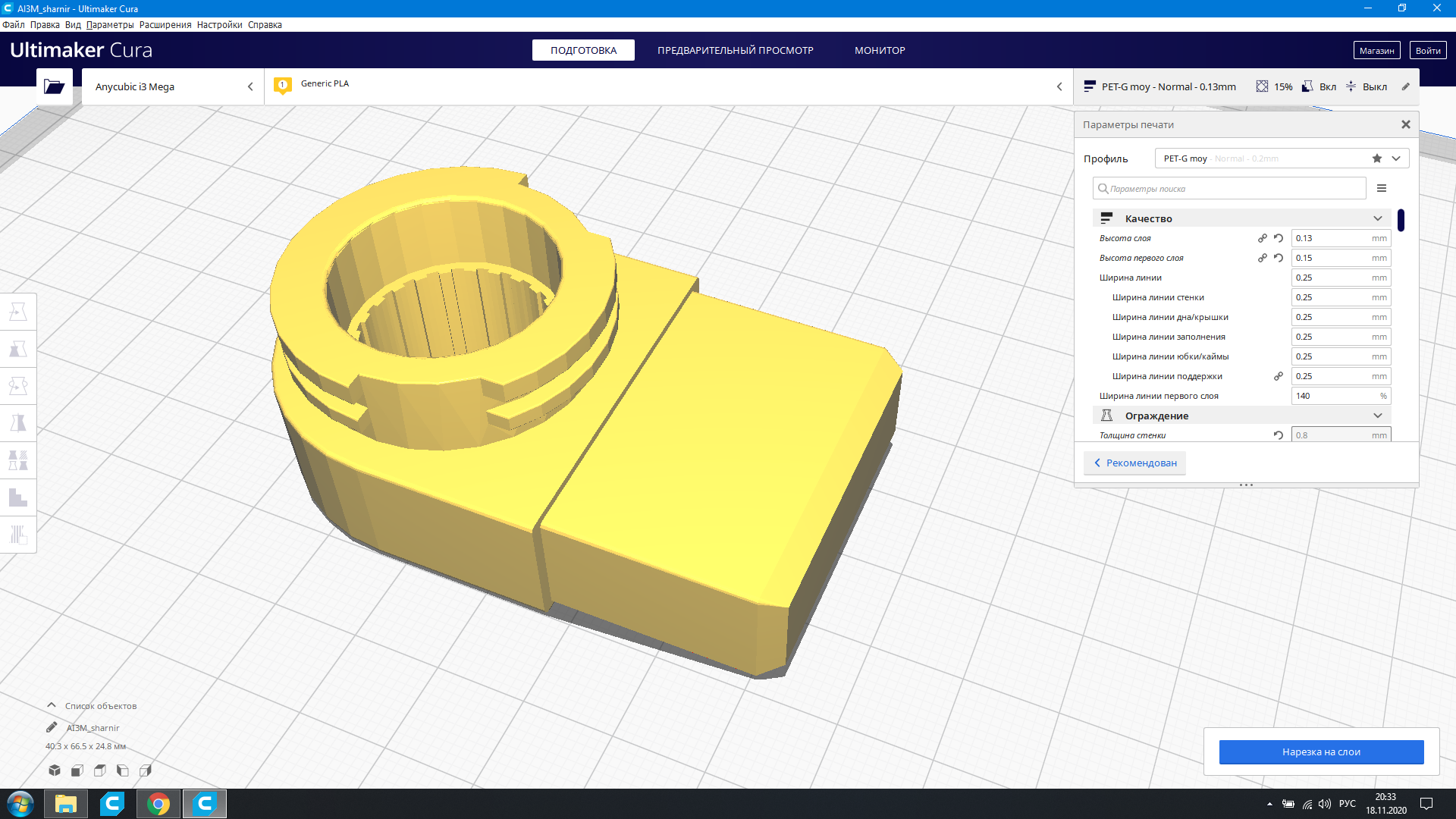Select the Rotate tool in left toolbar
The image size is (1456, 819).
click(x=18, y=386)
